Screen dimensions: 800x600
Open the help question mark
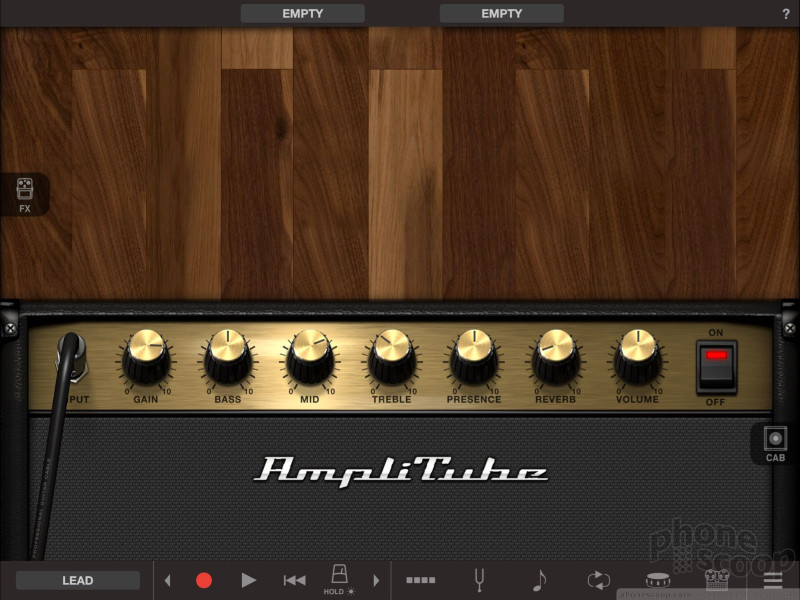786,14
